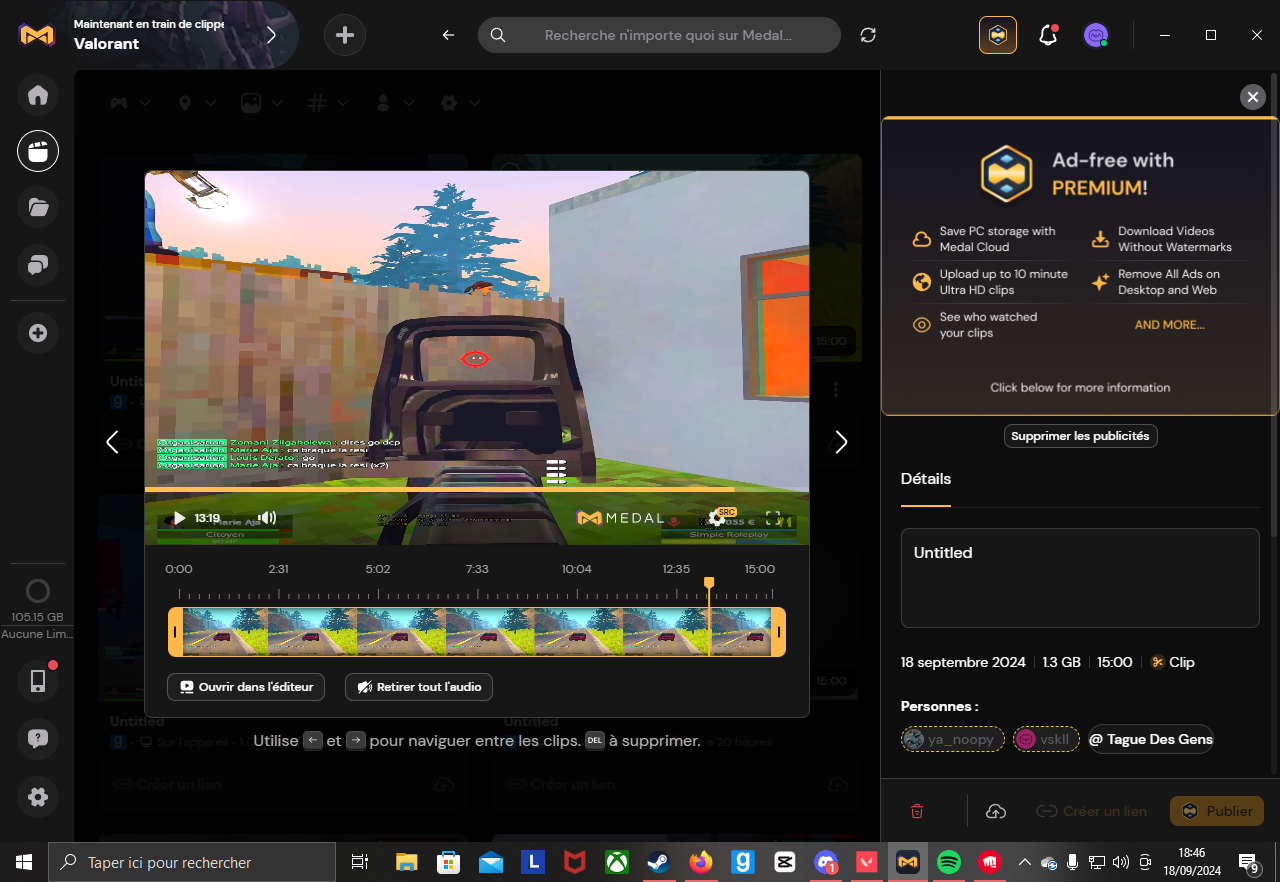1280x882 pixels.
Task: Open the game controller filter dropdown
Action: 130,102
